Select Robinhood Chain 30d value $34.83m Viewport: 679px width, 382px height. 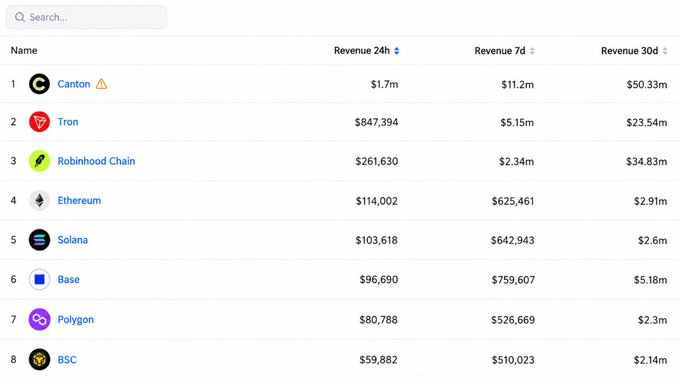pyautogui.click(x=647, y=161)
